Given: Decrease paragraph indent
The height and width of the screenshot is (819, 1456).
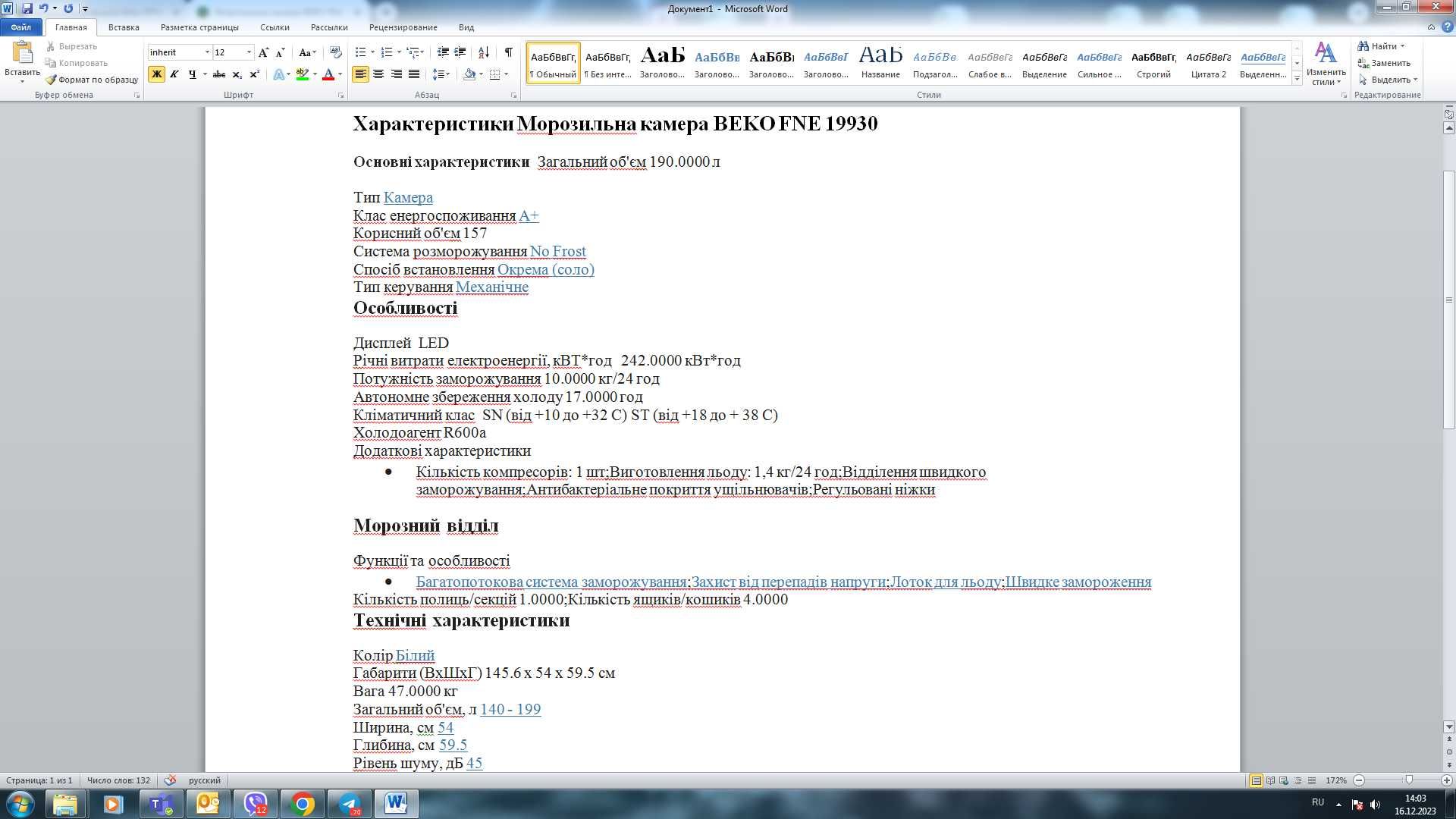Looking at the screenshot, I should pos(443,52).
